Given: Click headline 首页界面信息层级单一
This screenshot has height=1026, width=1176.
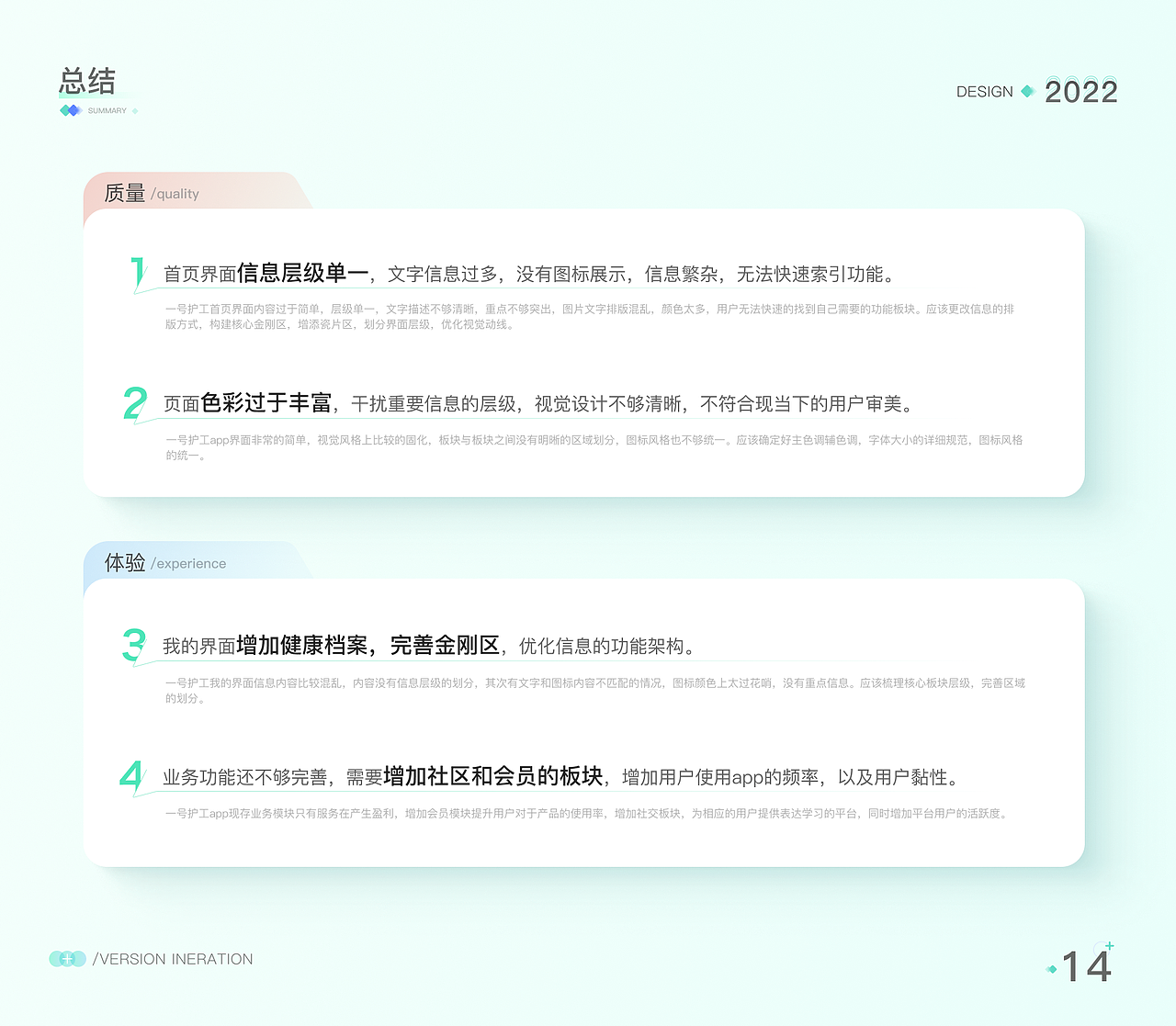Looking at the screenshot, I should coord(266,273).
